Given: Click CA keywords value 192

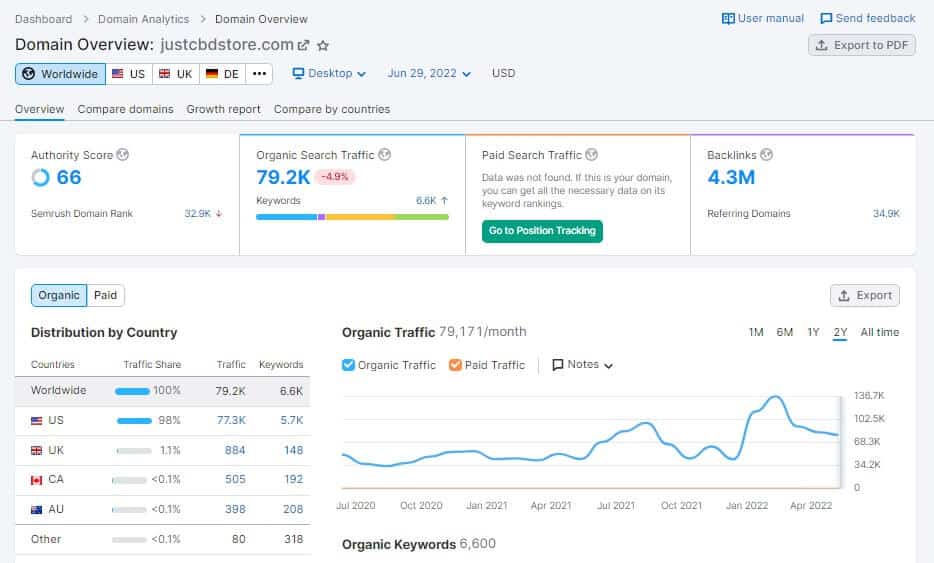Looking at the screenshot, I should click(294, 480).
